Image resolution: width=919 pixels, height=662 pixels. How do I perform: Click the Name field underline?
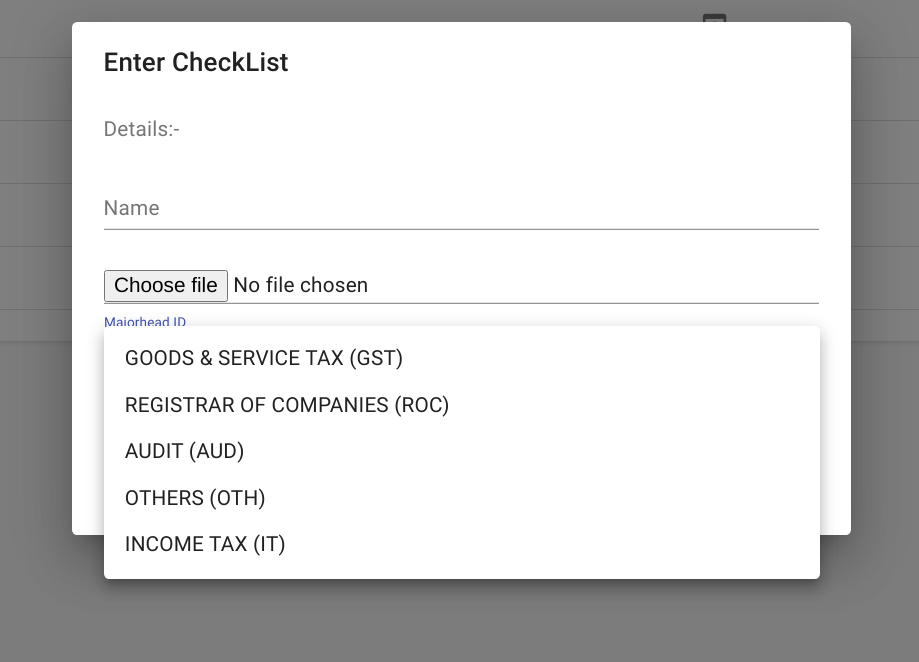(460, 229)
